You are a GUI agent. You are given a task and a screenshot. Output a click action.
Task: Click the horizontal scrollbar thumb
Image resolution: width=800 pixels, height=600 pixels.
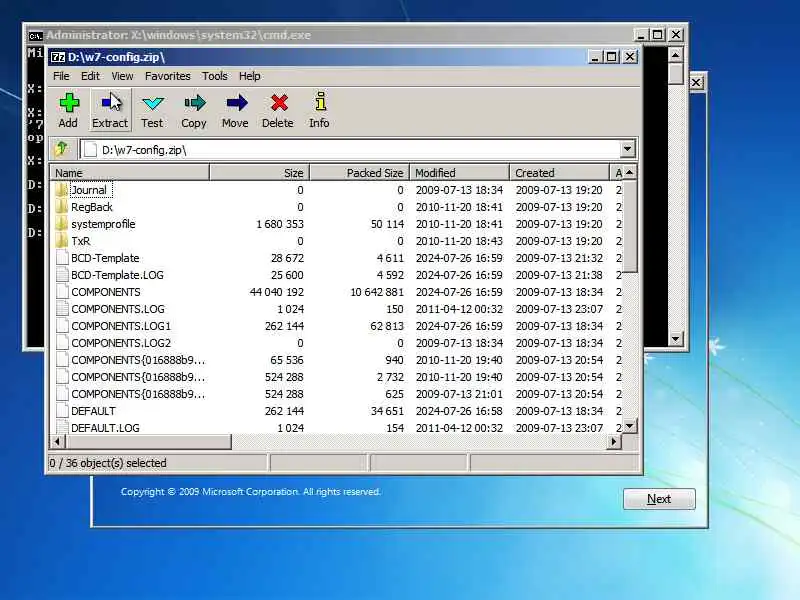[147, 441]
